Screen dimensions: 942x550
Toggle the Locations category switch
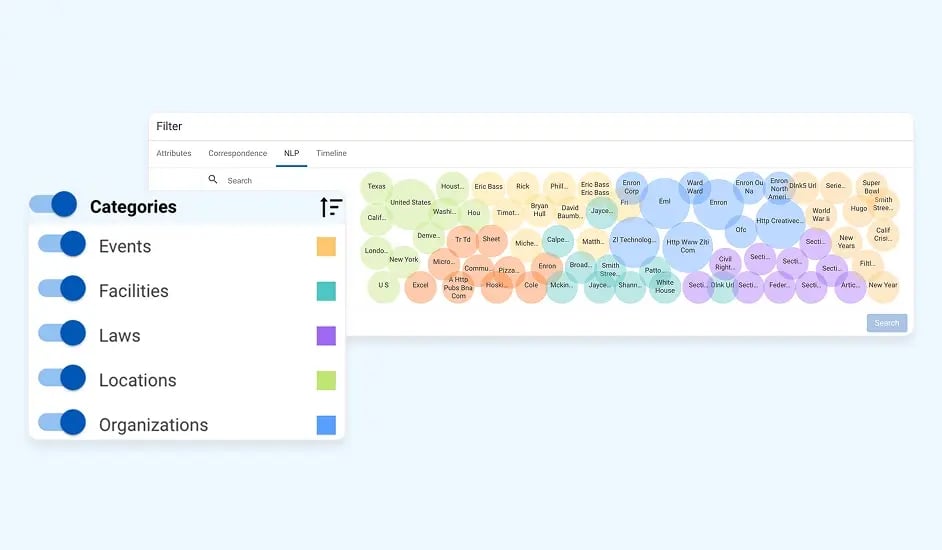coord(62,378)
